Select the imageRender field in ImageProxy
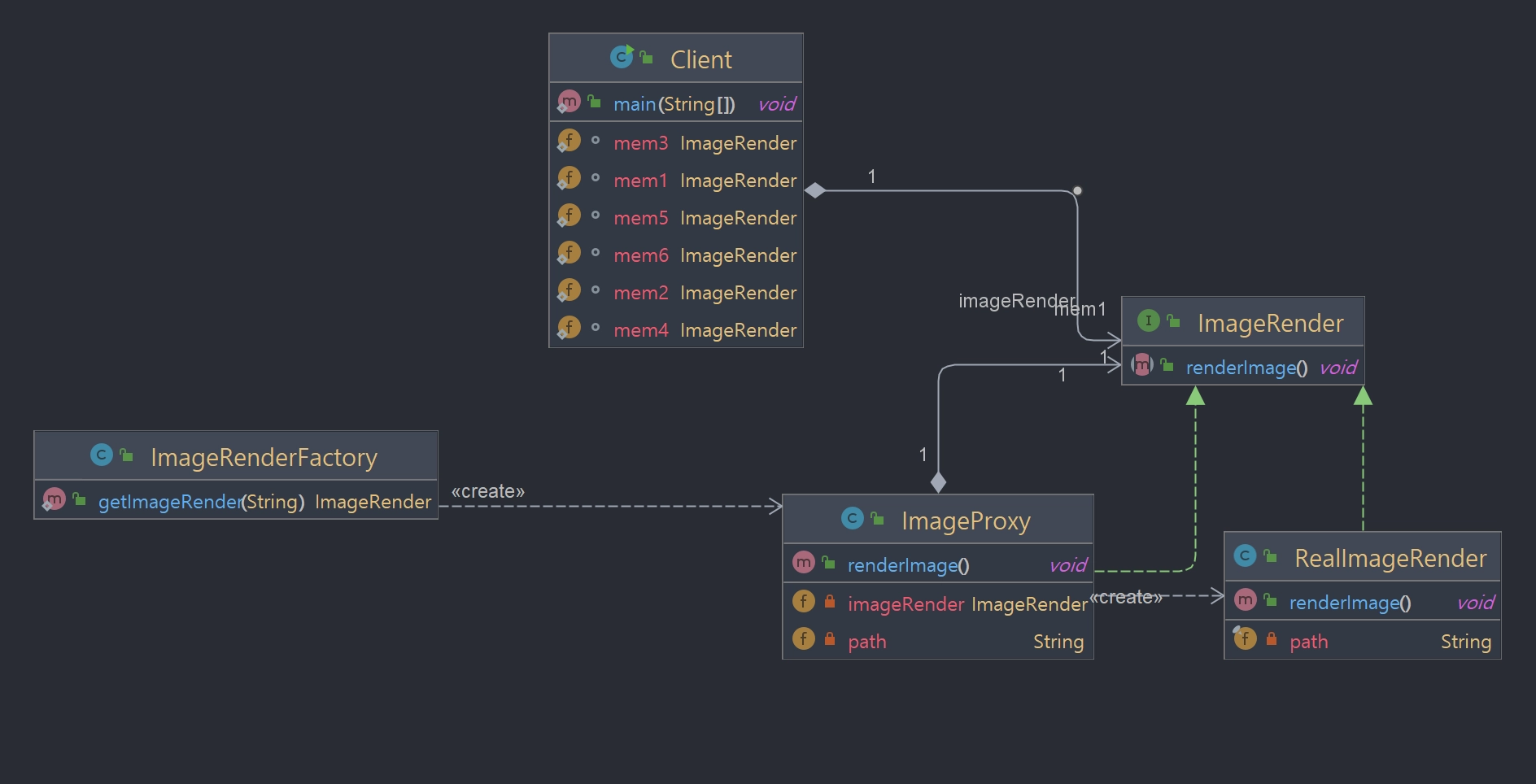Image resolution: width=1536 pixels, height=784 pixels. [x=905, y=603]
